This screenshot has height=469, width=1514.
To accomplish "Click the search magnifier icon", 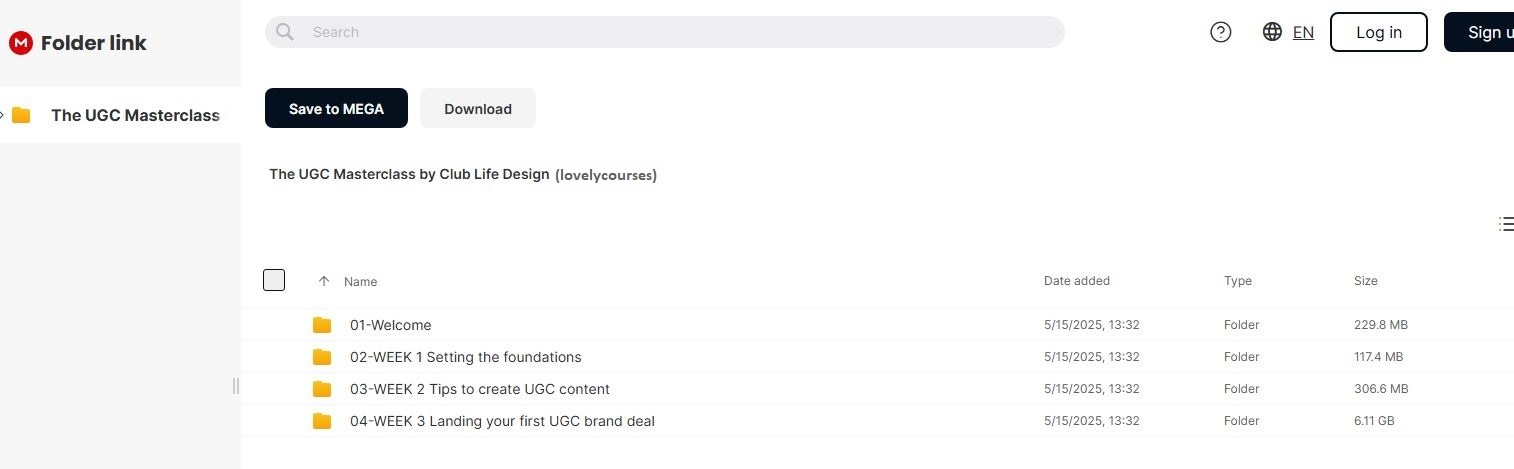I will pos(285,32).
